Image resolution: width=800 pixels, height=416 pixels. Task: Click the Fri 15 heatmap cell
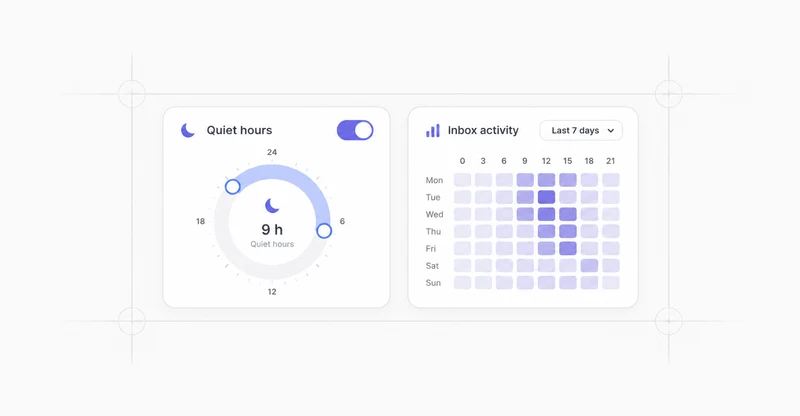[x=568, y=248]
